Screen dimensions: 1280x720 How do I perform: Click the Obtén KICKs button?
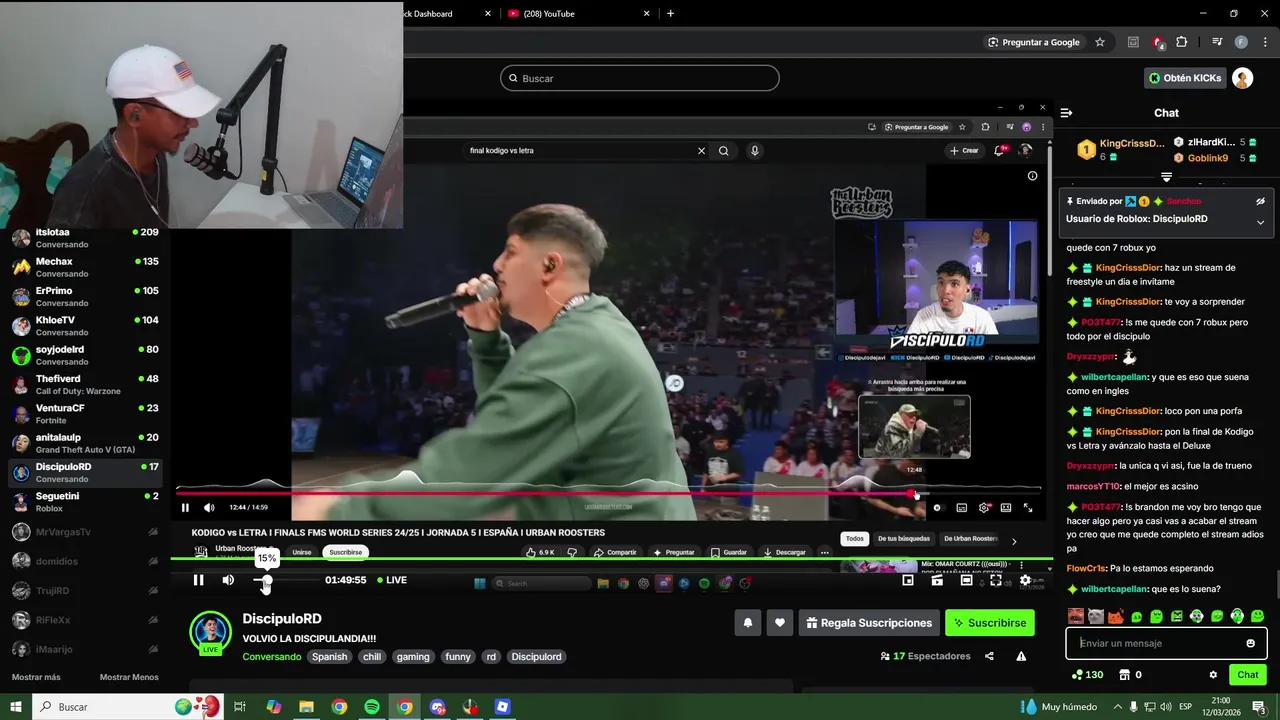point(1185,78)
